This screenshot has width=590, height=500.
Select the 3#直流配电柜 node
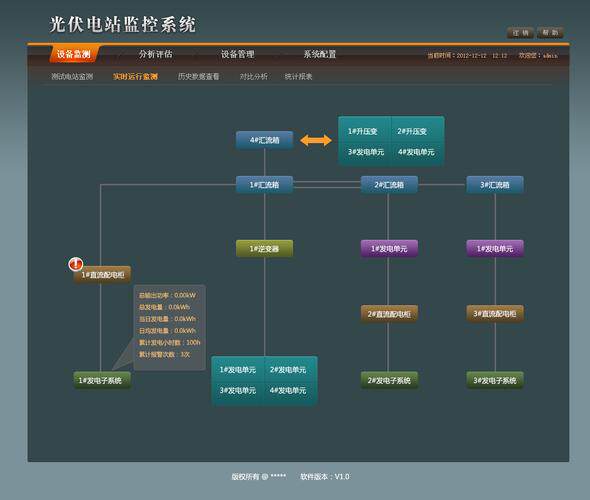[495, 314]
